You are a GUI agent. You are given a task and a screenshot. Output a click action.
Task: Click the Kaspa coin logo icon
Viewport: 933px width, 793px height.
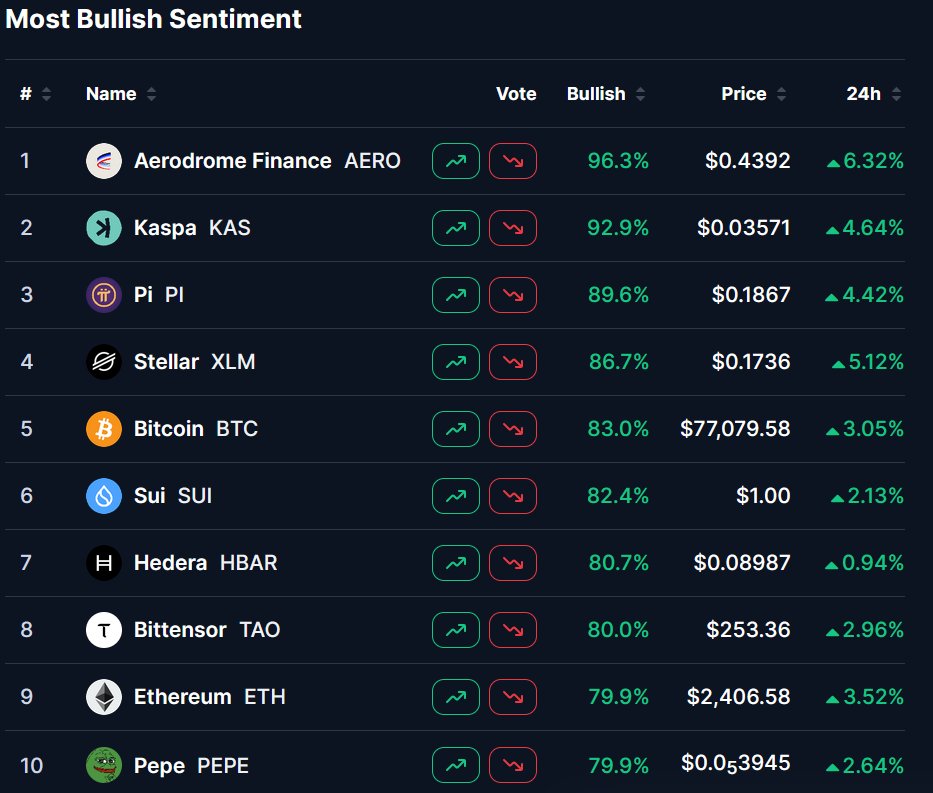point(104,228)
